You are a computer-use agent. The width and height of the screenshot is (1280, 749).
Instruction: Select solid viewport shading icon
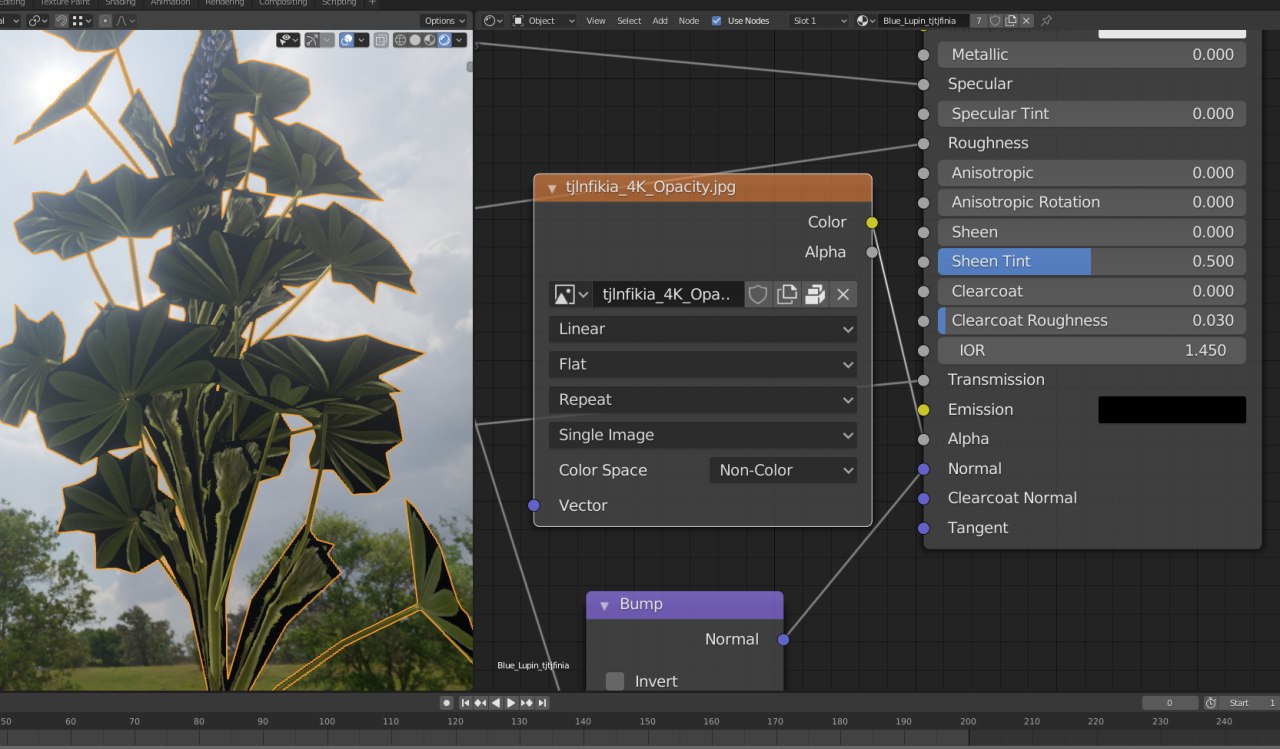pos(415,40)
